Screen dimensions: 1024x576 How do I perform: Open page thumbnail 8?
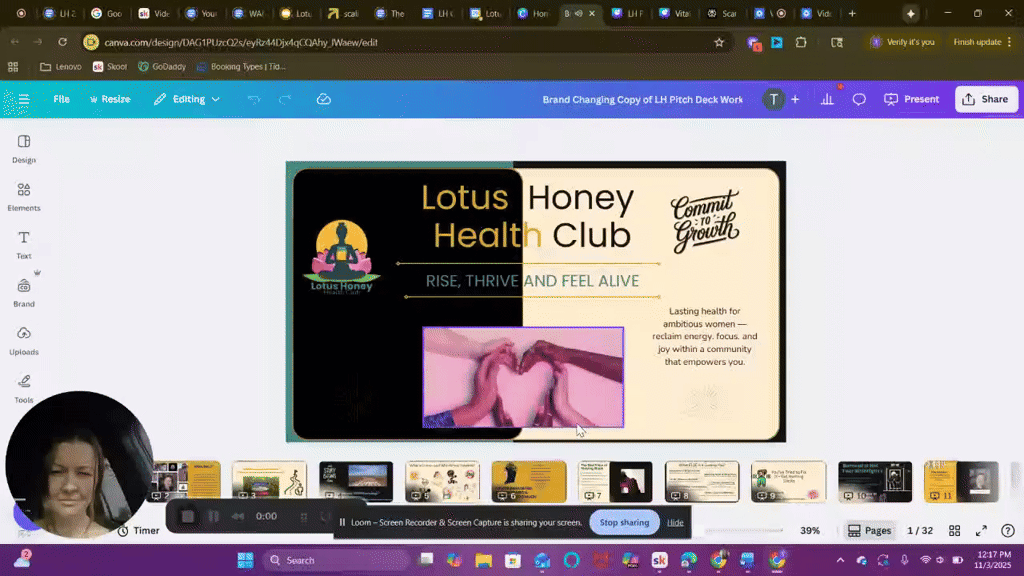702,482
